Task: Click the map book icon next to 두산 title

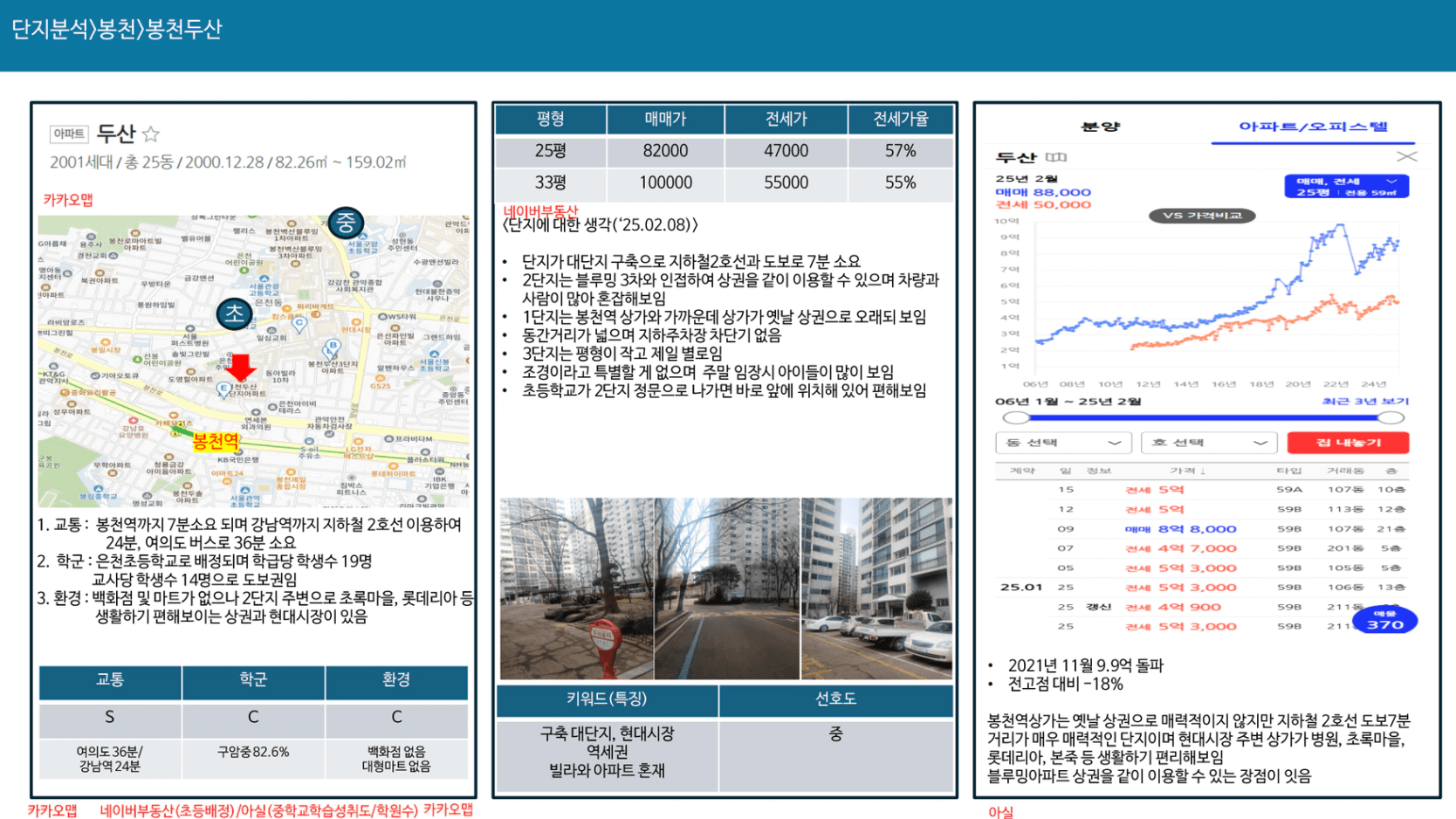Action: (1056, 157)
